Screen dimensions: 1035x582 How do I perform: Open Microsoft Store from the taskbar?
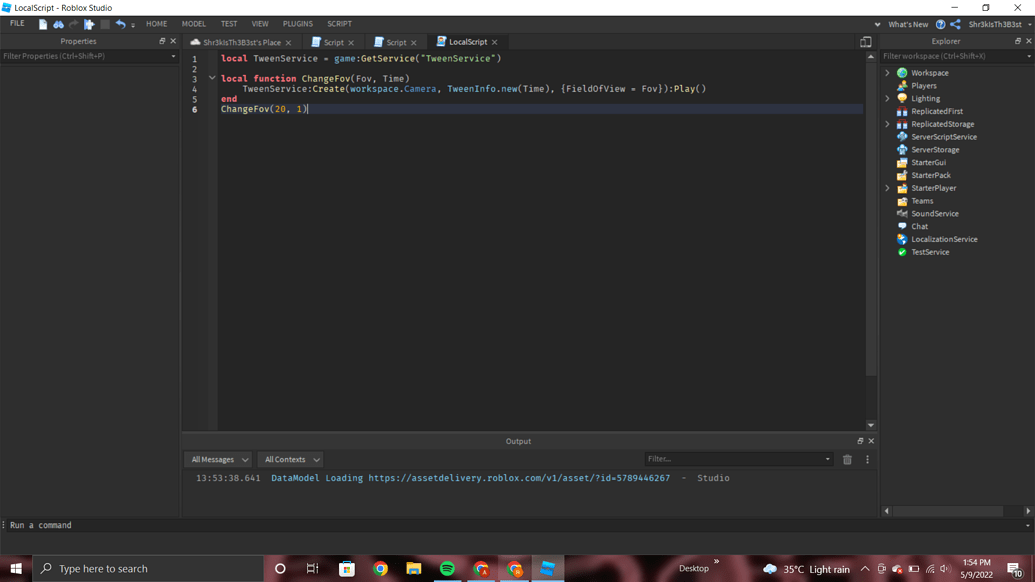click(x=347, y=568)
